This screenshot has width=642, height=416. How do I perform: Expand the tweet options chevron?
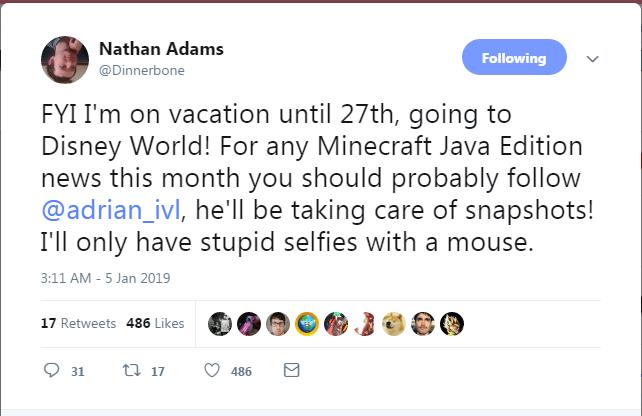tap(592, 59)
